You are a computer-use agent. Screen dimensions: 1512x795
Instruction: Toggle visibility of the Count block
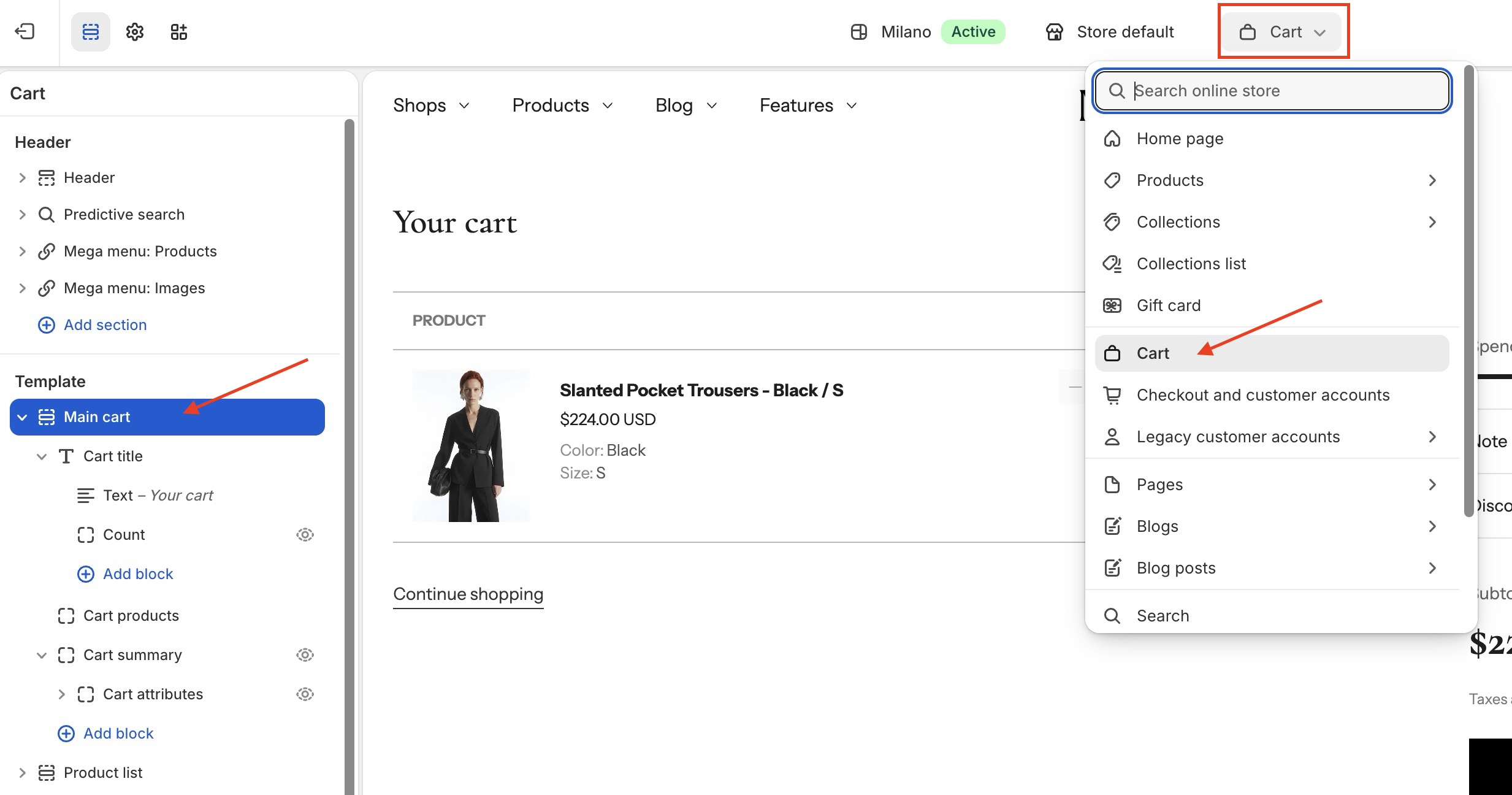tap(305, 535)
